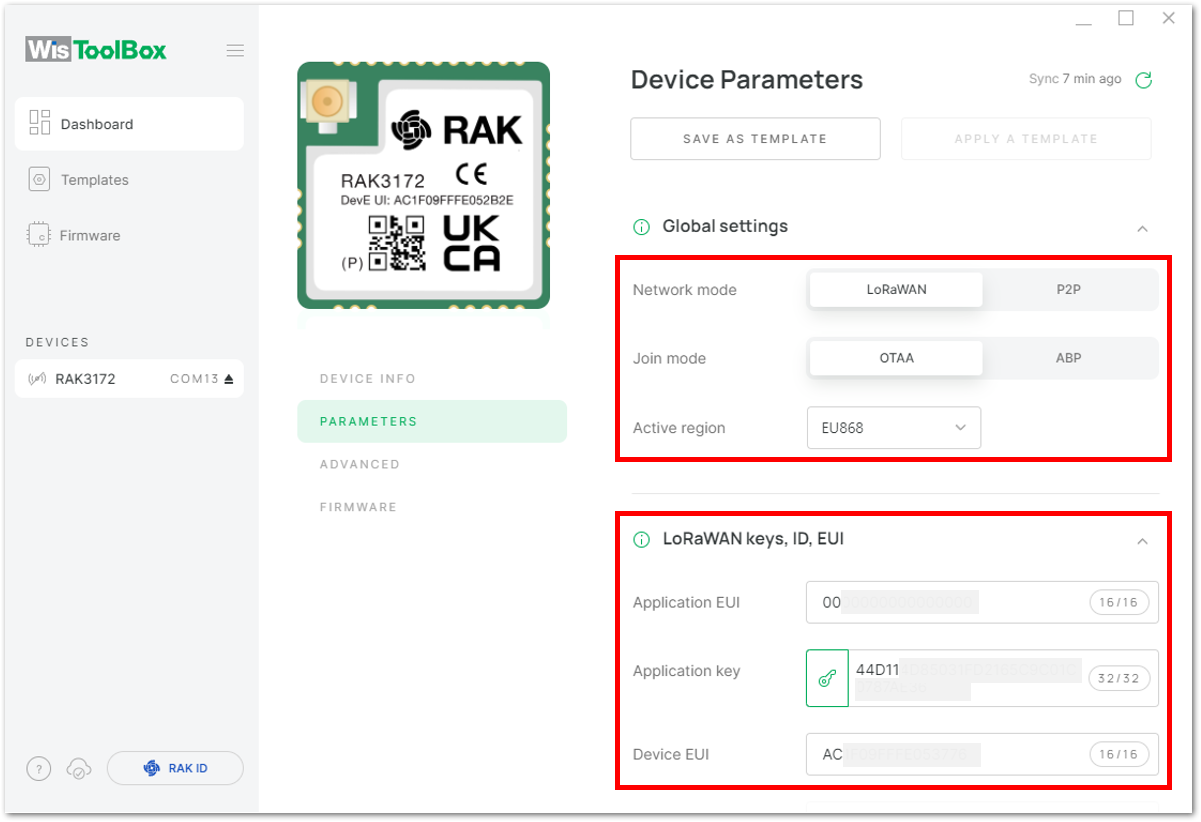
Task: Click the Sync 7 min ago text
Action: pyautogui.click(x=1075, y=79)
